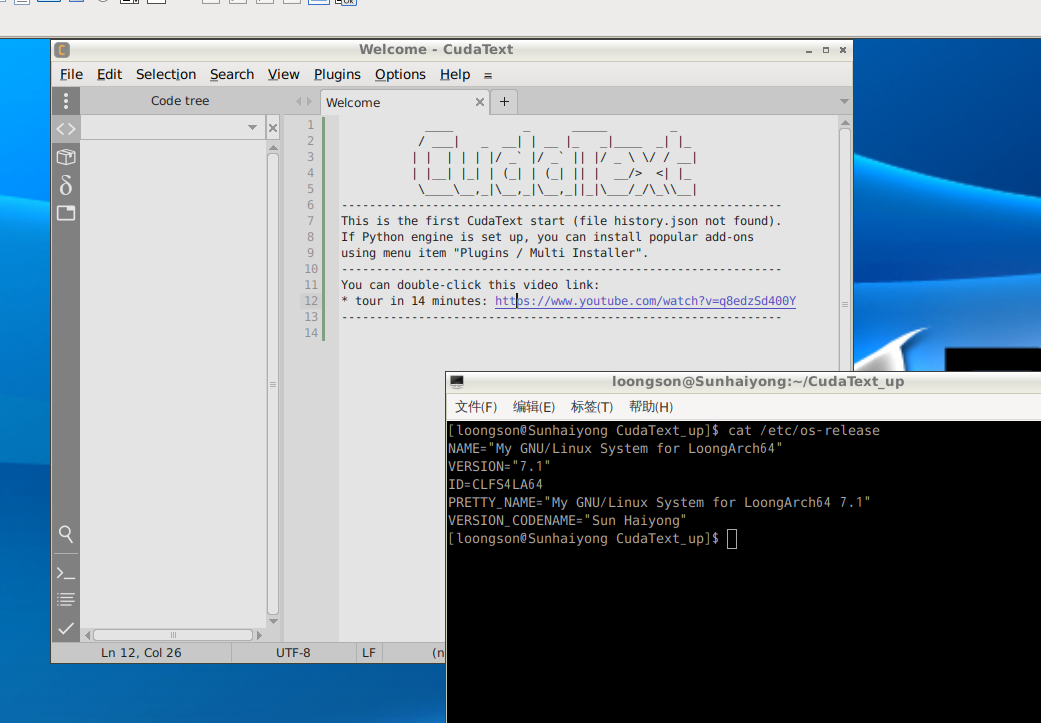Screen dimensions: 1041x723
Task: Show the Code tree panel icon
Action: click(x=66, y=129)
